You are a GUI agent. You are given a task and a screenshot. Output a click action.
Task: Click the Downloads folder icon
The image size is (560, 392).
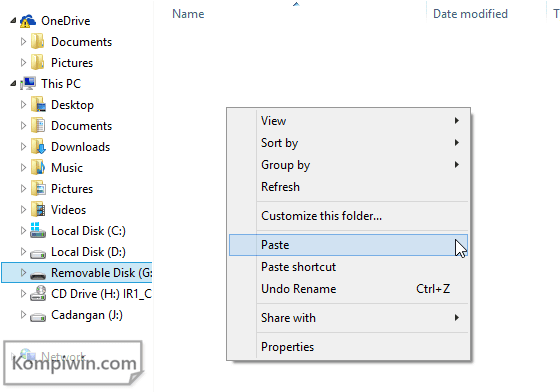tap(38, 147)
